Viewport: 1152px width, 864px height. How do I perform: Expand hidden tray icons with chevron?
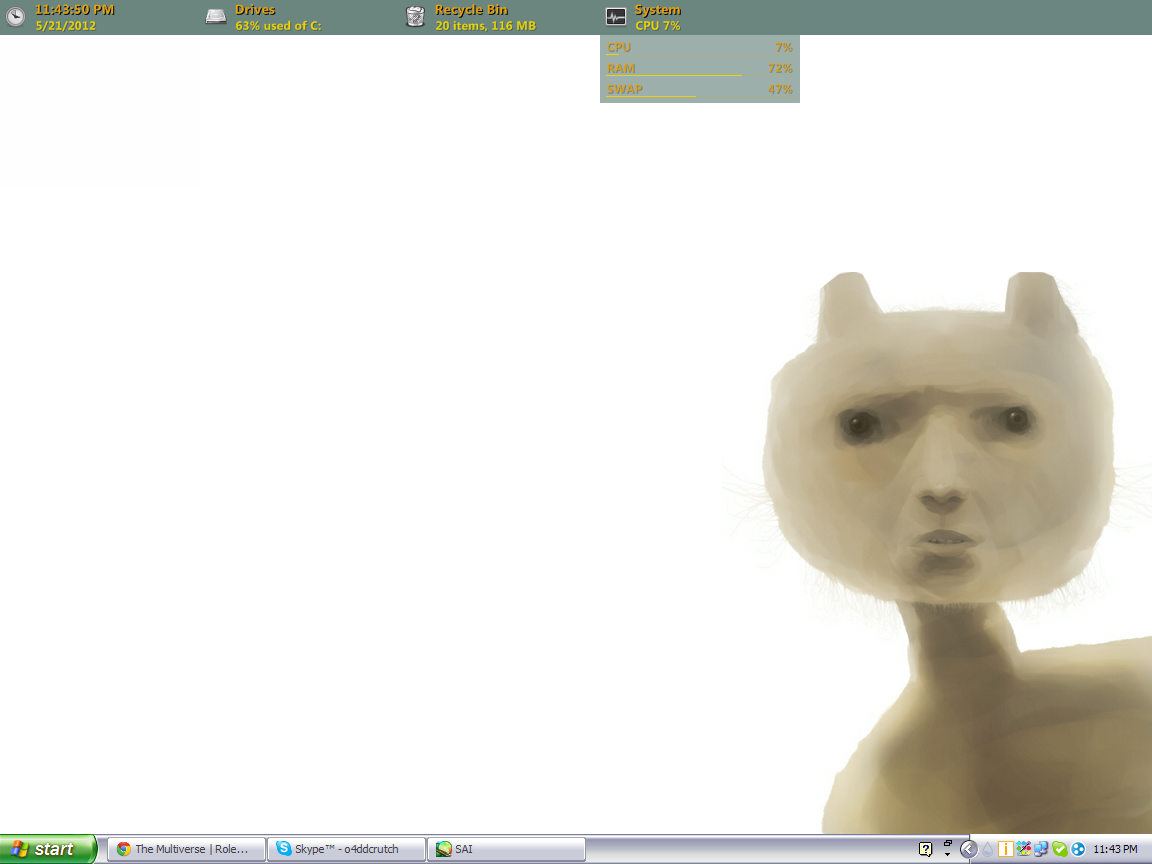tap(968, 850)
